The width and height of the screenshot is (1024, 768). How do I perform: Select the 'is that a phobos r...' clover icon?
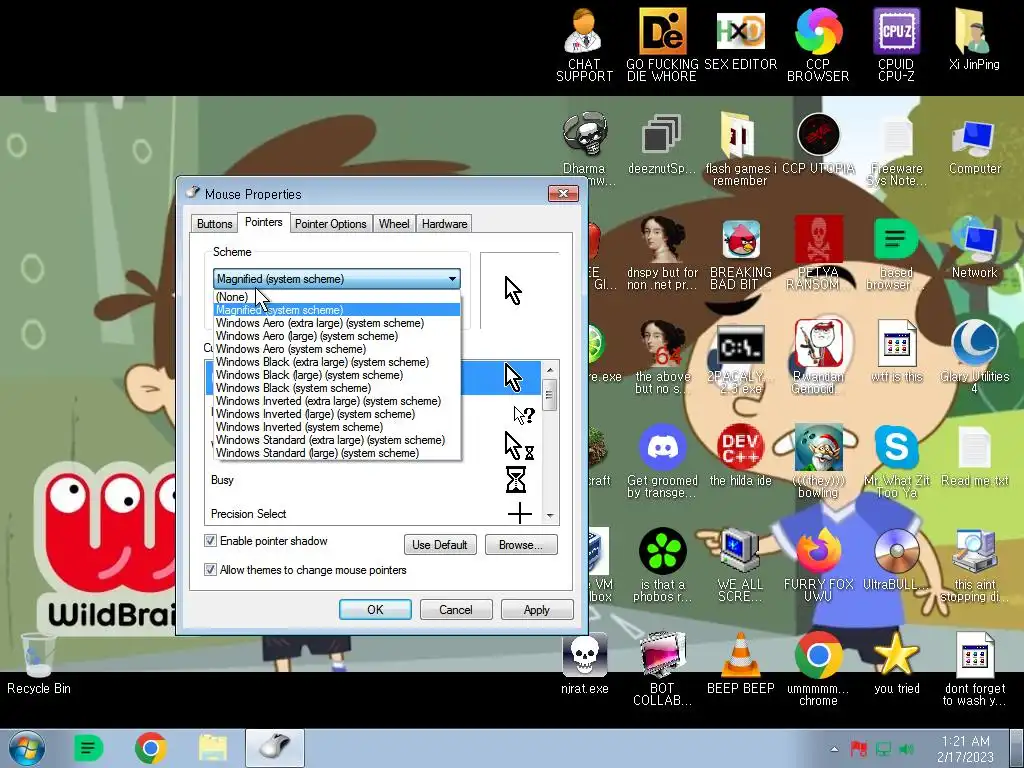(x=662, y=566)
